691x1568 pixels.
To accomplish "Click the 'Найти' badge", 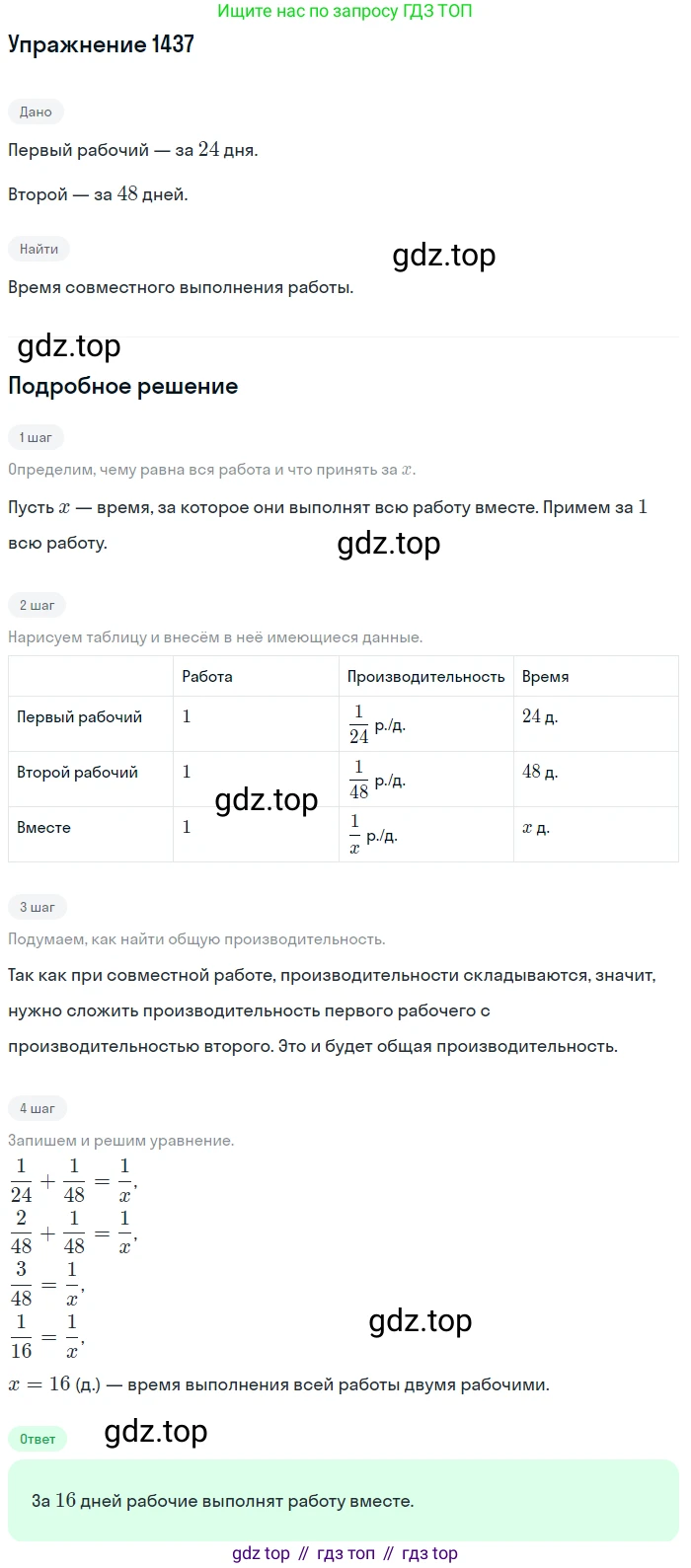I will pos(38,249).
